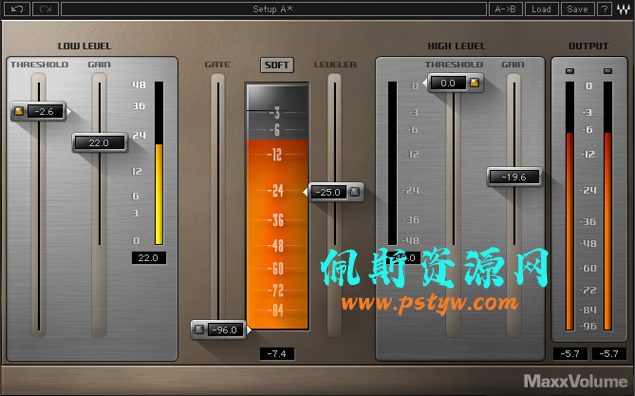Viewport: 635px width, 396px height.
Task: Click the Save button
Action: (577, 9)
